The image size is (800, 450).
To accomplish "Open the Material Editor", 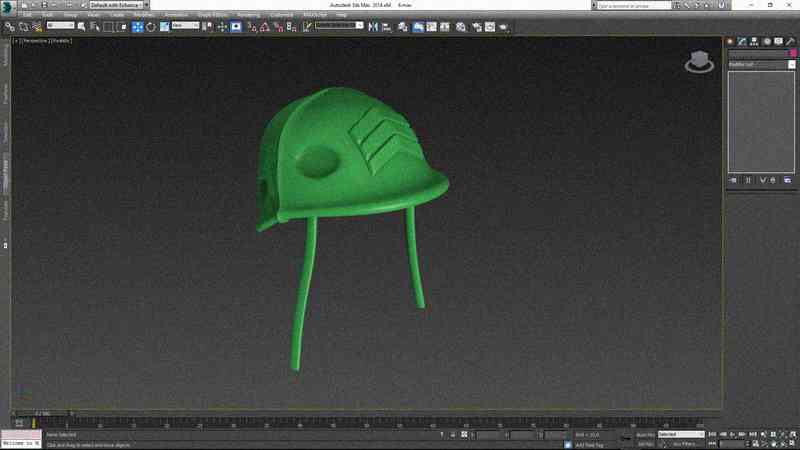I will coord(461,27).
